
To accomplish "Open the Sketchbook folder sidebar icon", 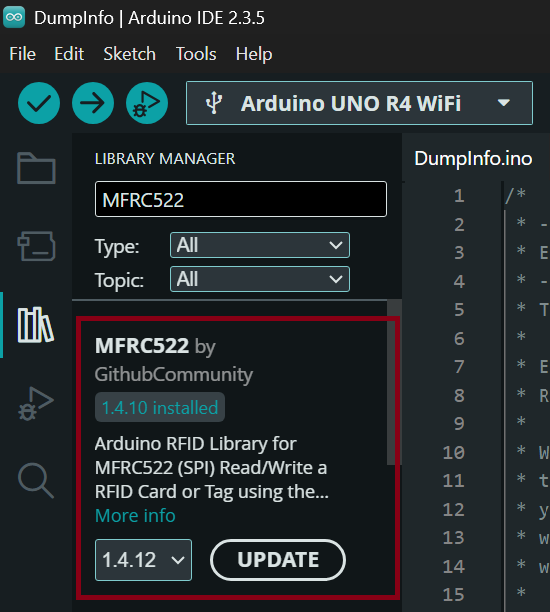I will pos(36,168).
